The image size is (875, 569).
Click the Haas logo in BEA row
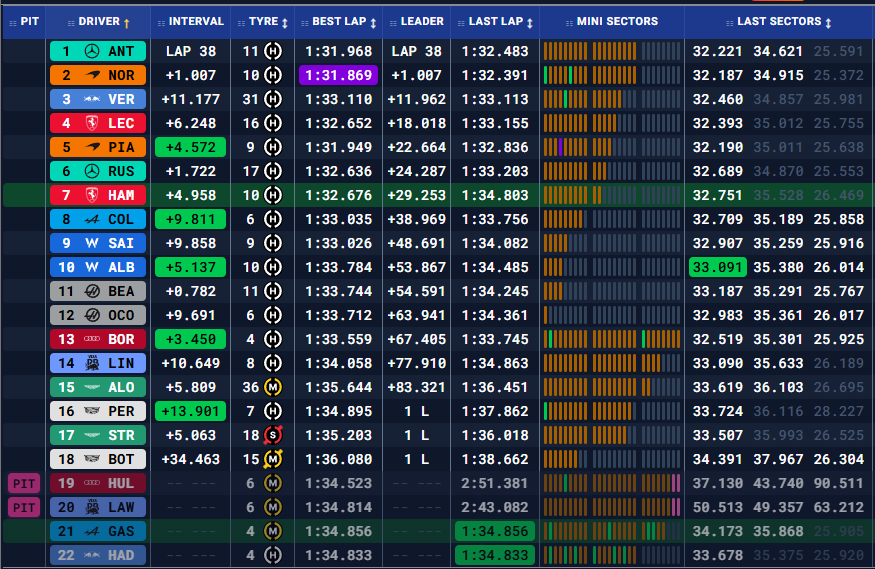[92, 291]
